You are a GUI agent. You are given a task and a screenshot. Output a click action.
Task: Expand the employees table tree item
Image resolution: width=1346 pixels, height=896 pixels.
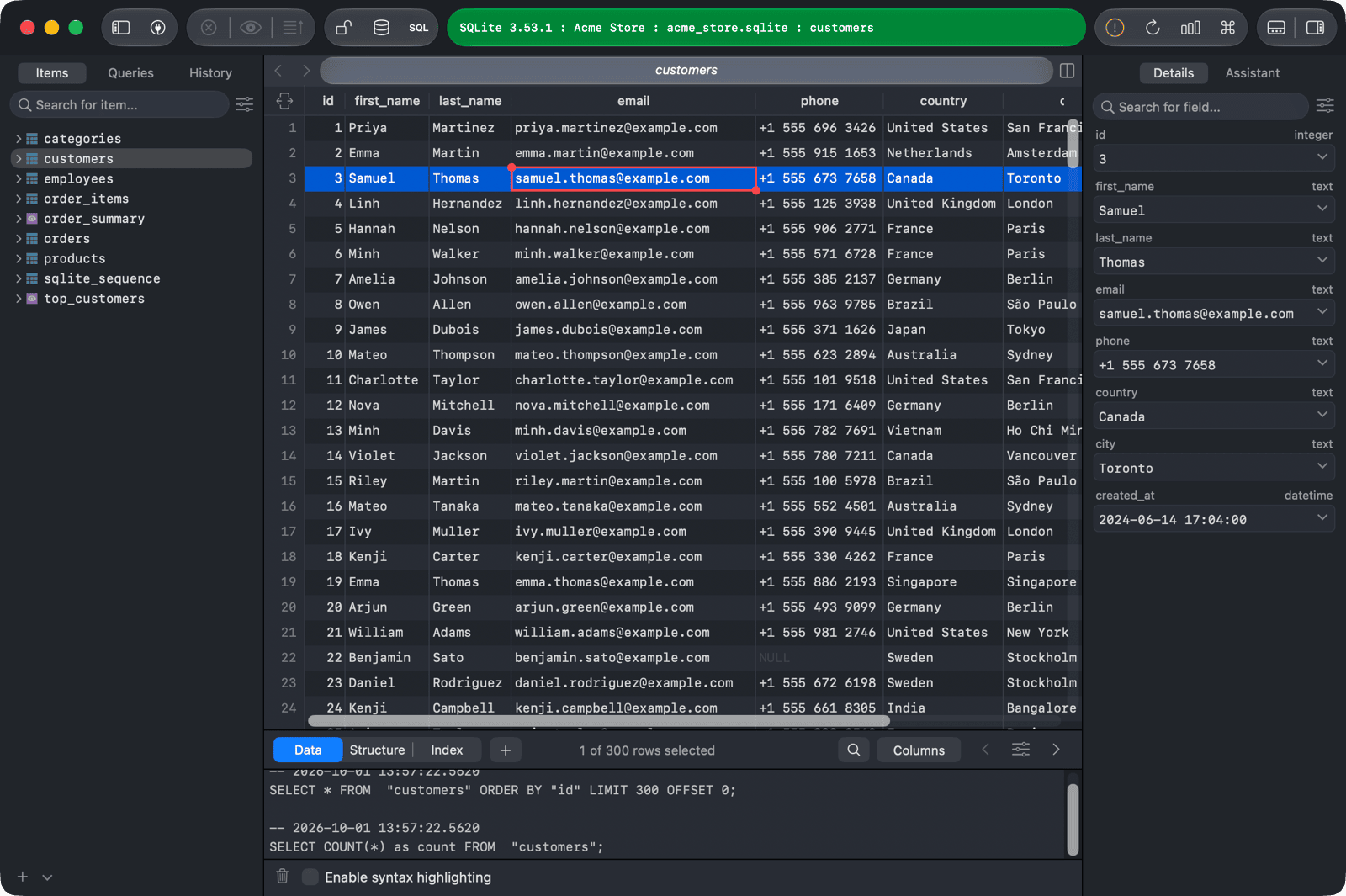[19, 179]
